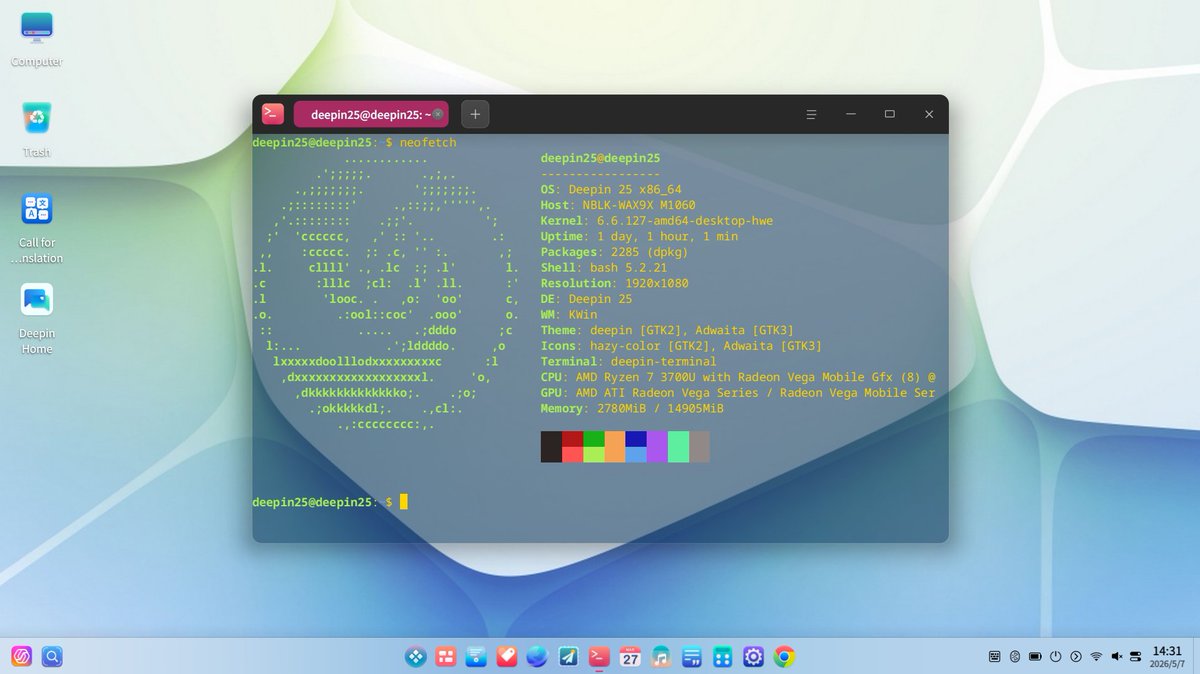Open the Bluetooth tray icon
Screen dimensions: 1200x674
1014,656
